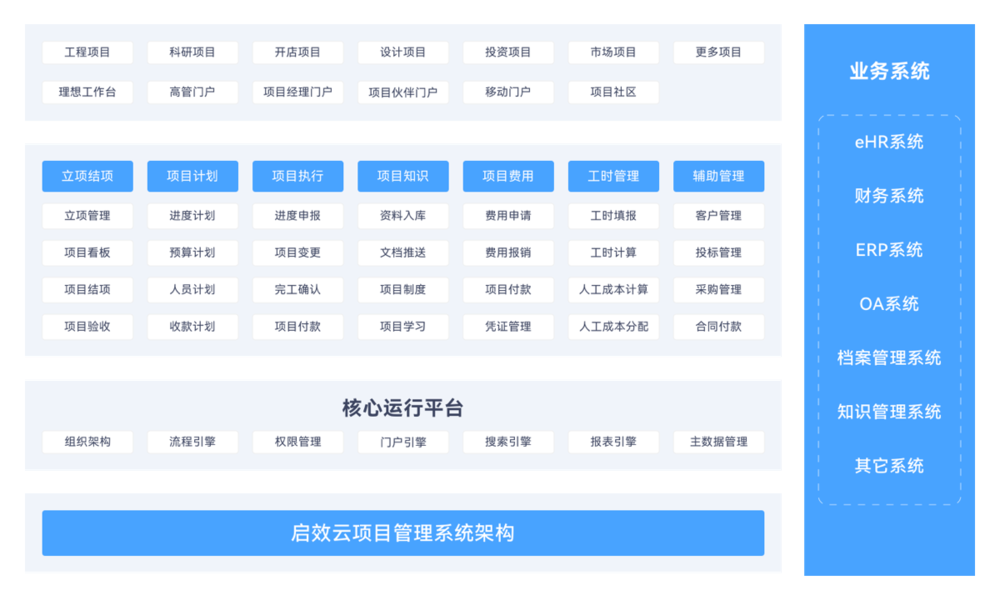Open the 人工成本计算 module

[x=614, y=289]
